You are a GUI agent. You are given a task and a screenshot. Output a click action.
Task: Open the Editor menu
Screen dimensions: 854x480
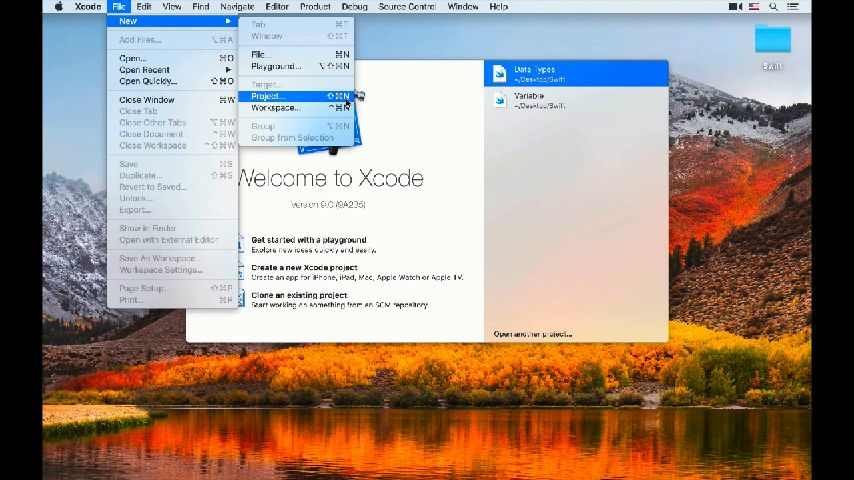[x=277, y=7]
